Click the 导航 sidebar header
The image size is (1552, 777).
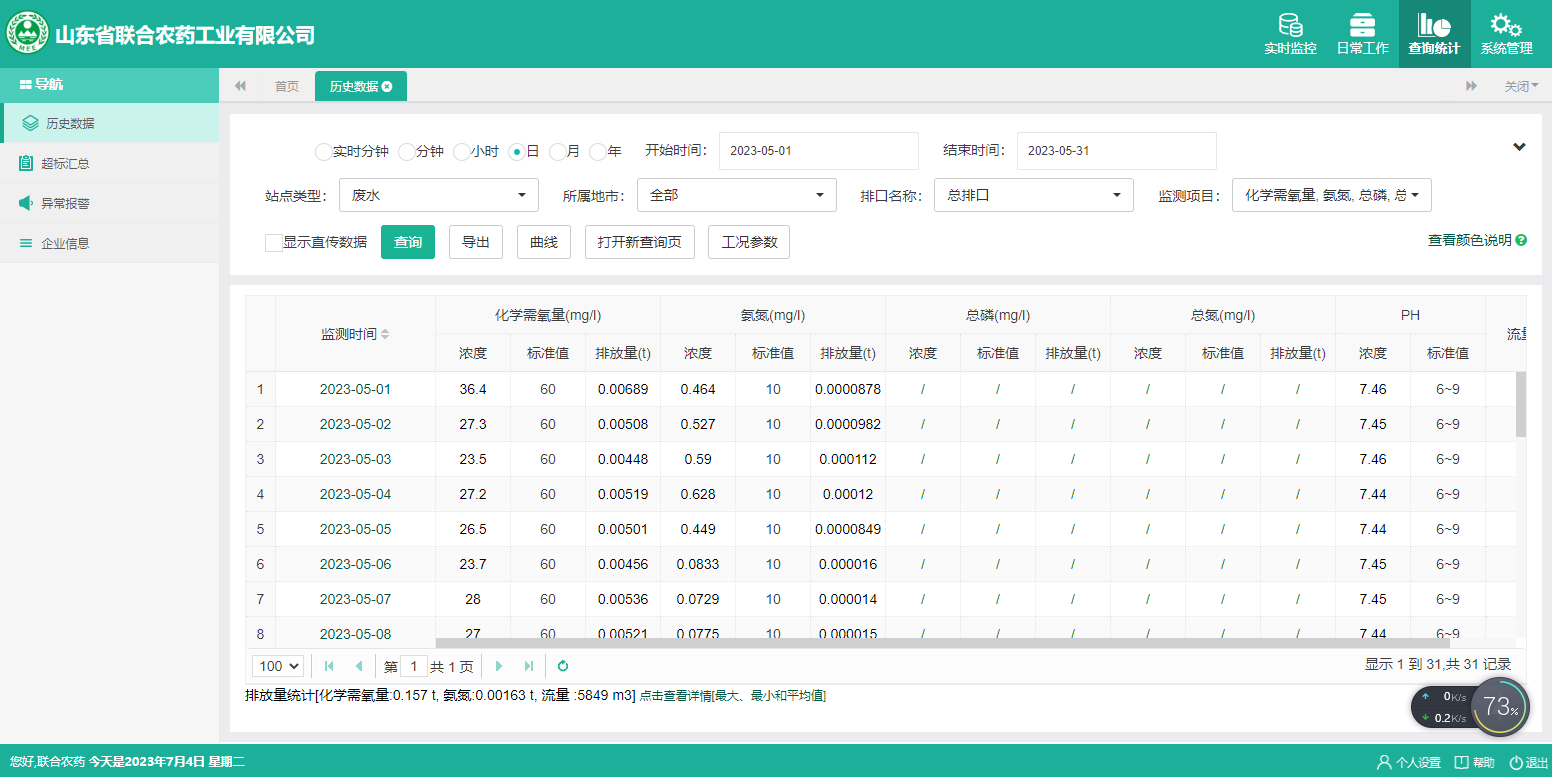pos(110,85)
